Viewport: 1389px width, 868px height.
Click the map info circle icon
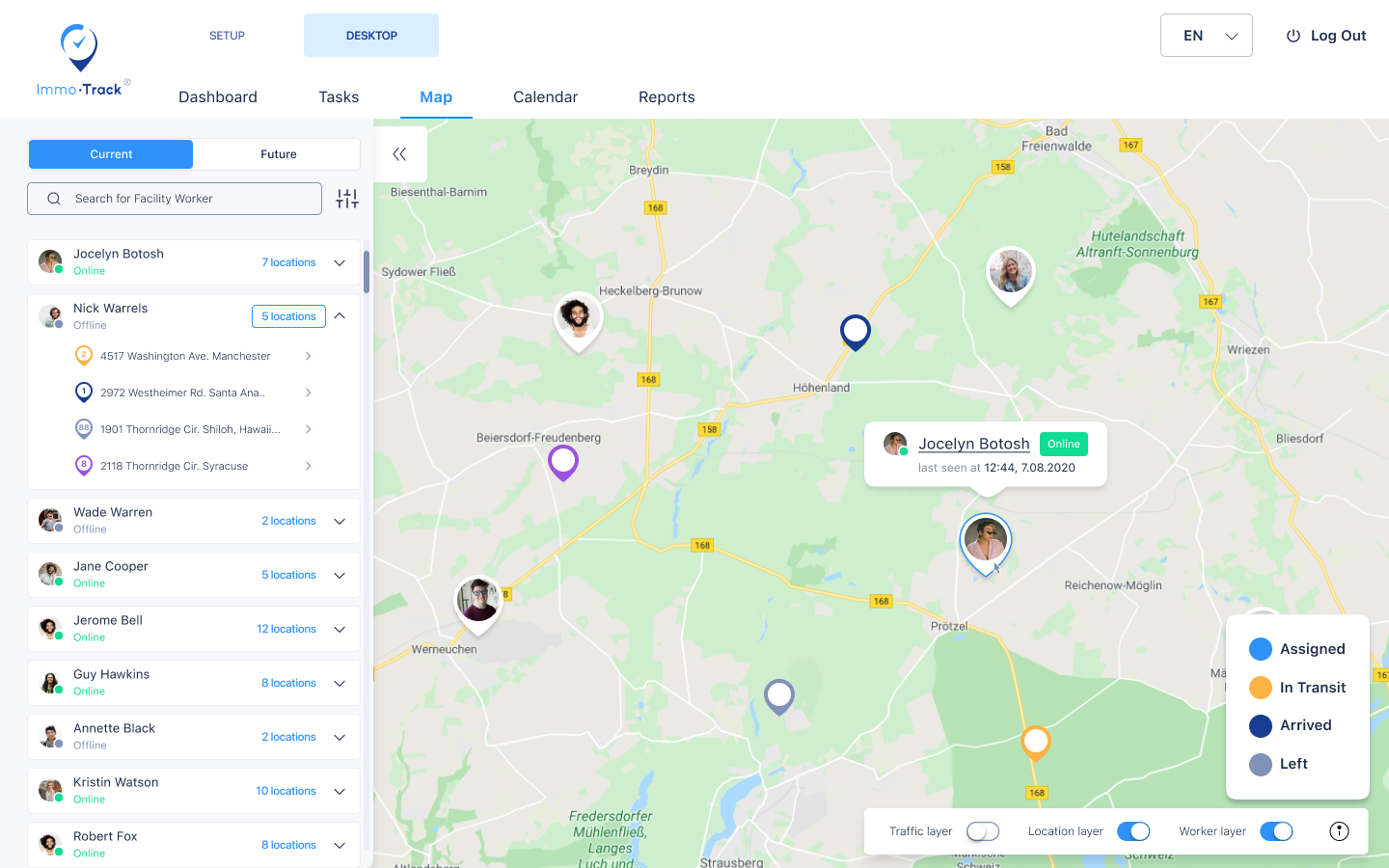coord(1339,831)
